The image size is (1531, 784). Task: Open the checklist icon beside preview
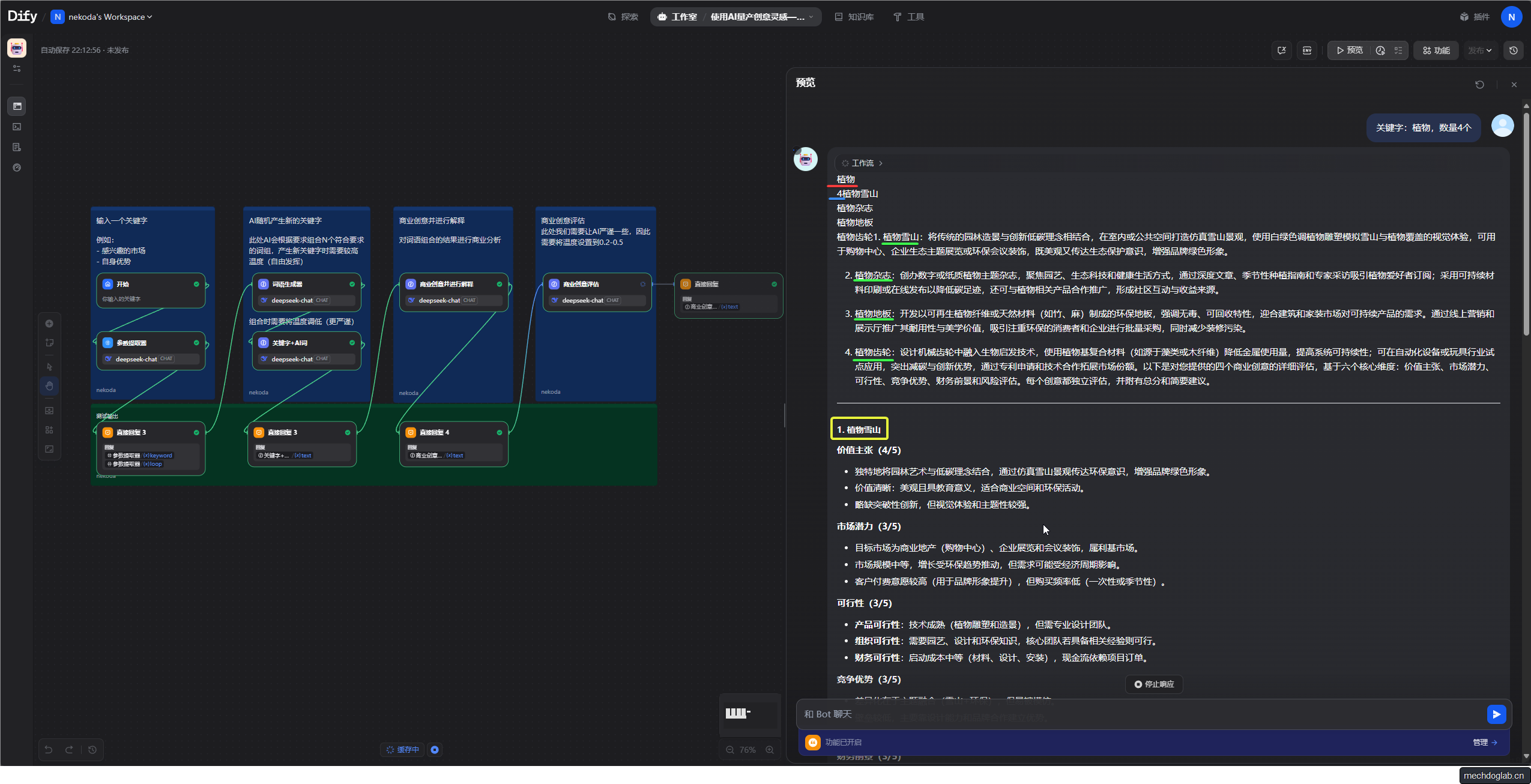pyautogui.click(x=1398, y=50)
